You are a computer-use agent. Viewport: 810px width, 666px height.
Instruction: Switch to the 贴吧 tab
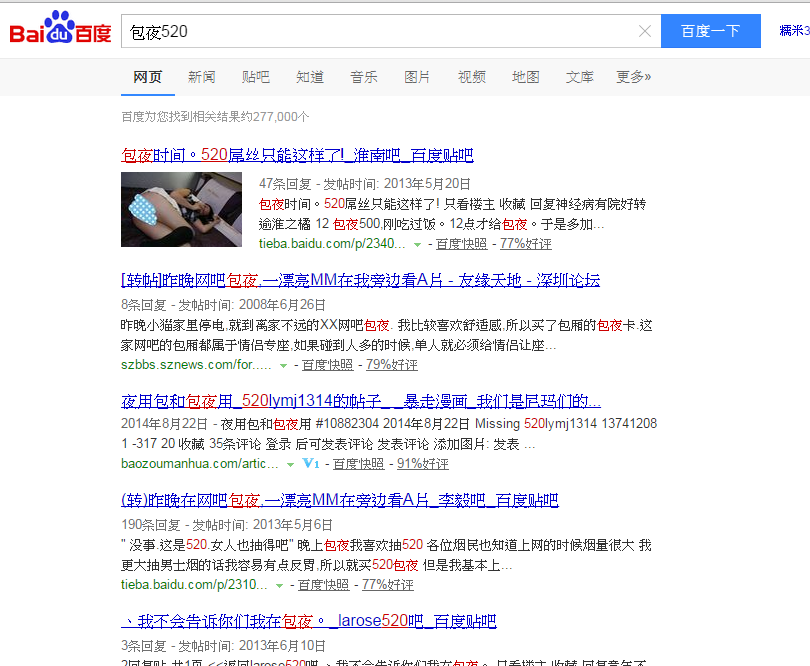pos(256,77)
